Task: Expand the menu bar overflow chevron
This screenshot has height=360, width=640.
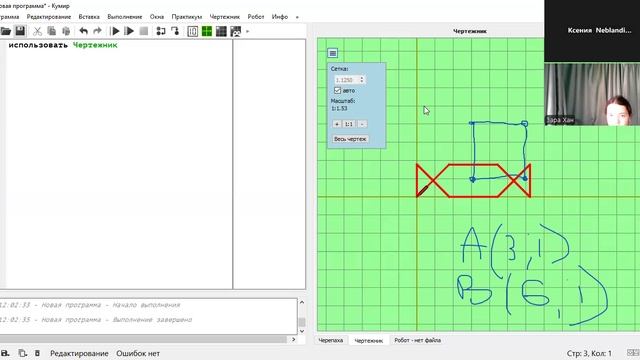Action: tap(297, 17)
